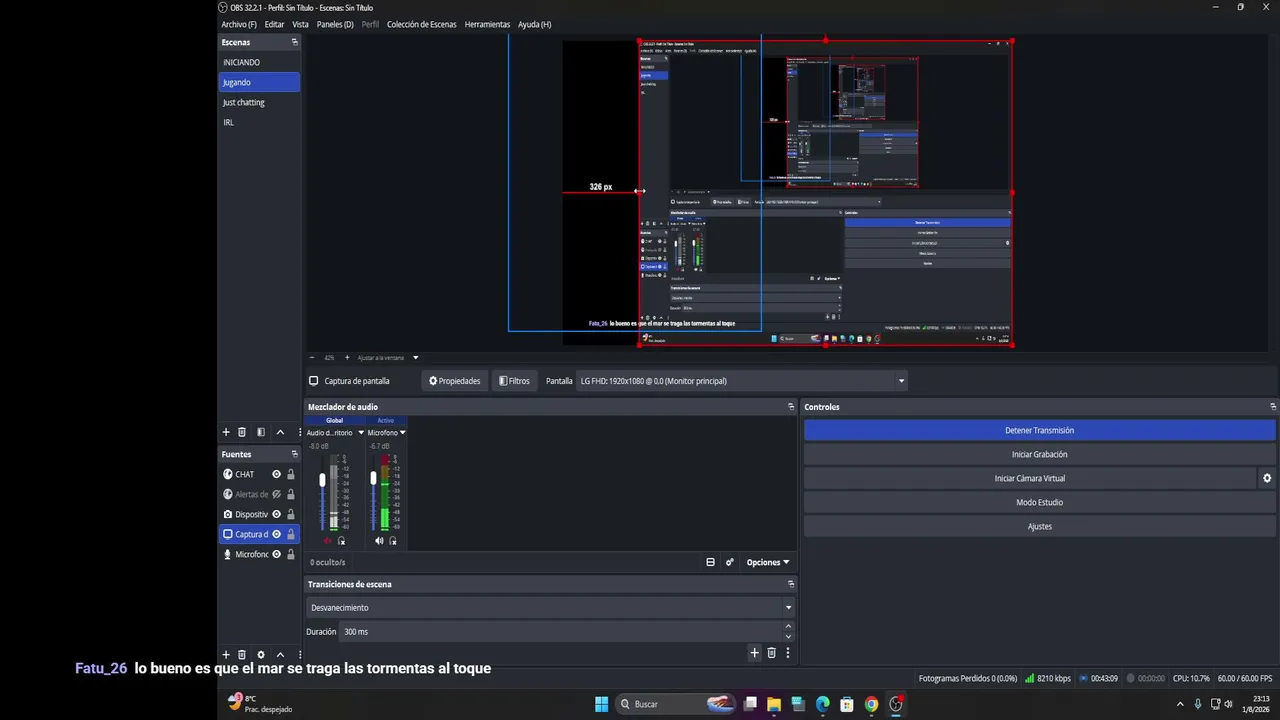This screenshot has width=1280, height=720.
Task: Click Iniciar Cámara Virtual button
Action: tap(1030, 479)
